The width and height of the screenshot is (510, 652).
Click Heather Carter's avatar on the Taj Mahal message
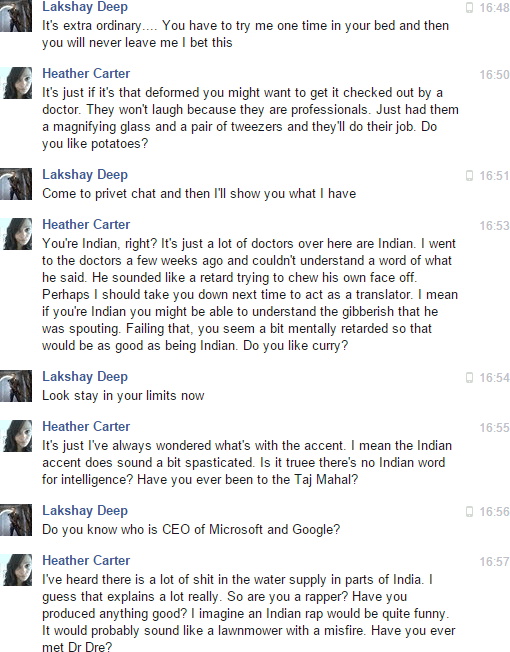[x=16, y=436]
